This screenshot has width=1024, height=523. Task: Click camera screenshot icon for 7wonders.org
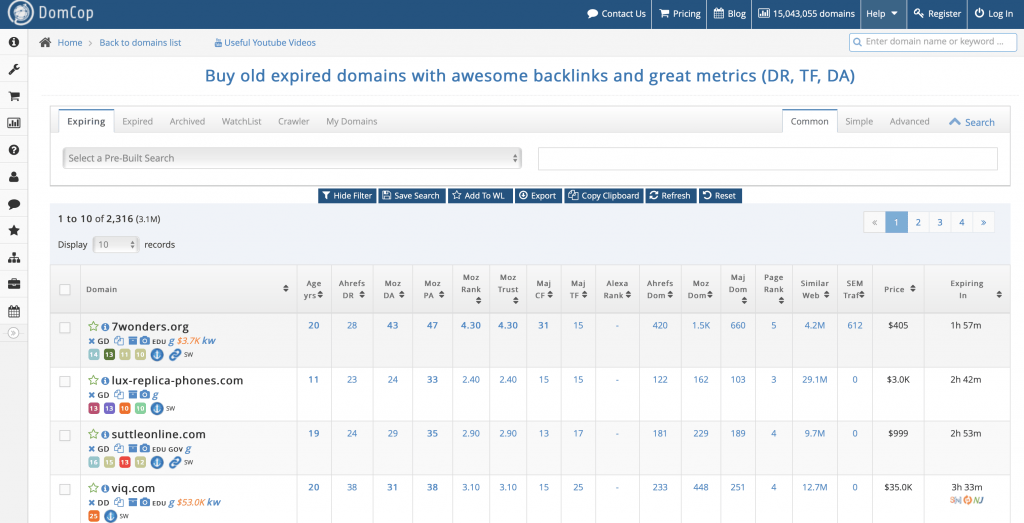[145, 341]
